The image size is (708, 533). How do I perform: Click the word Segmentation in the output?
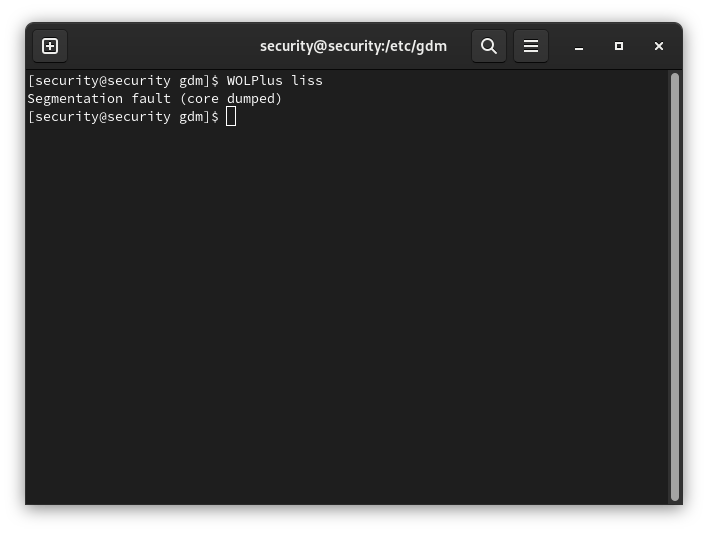(75, 98)
